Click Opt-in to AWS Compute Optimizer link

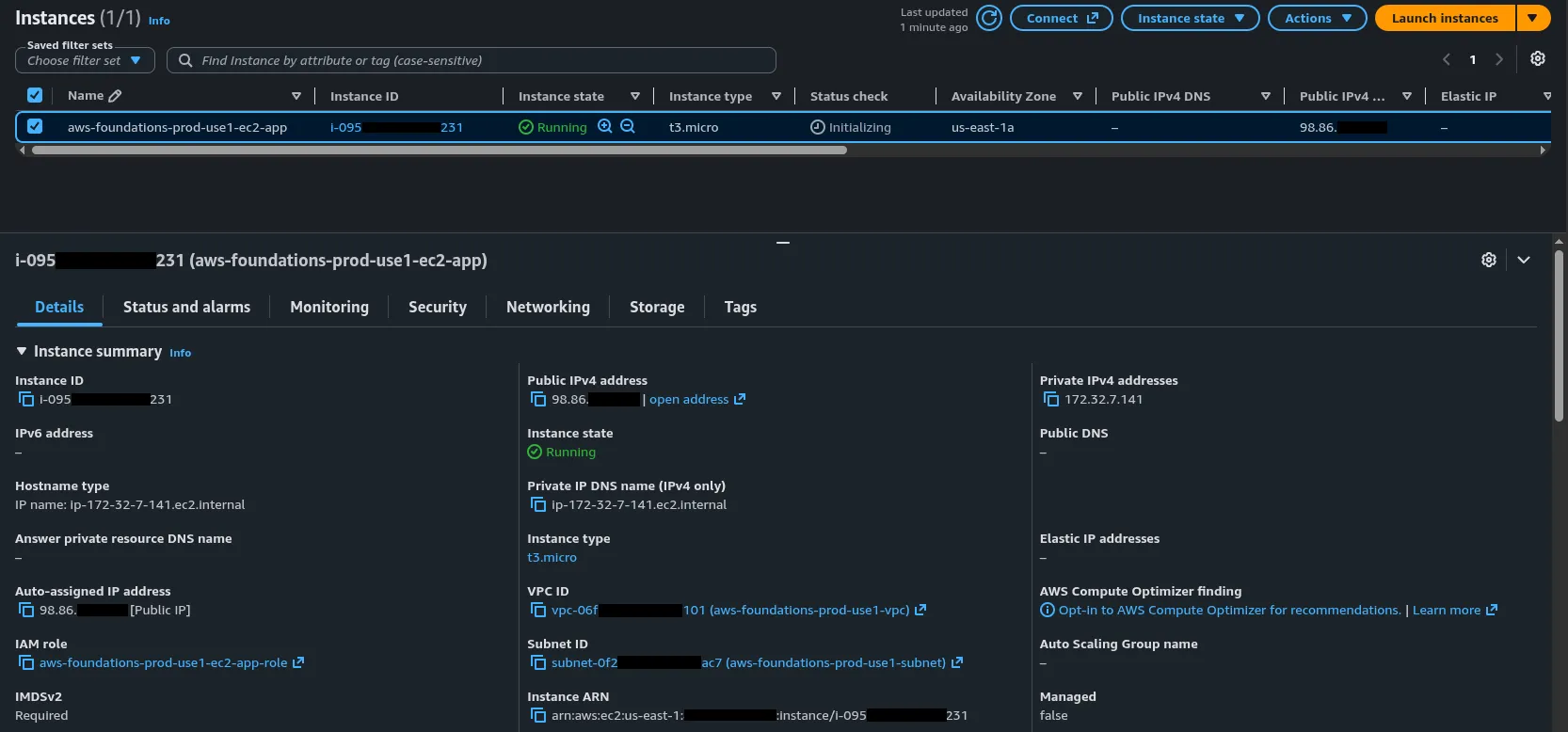(x=1229, y=610)
